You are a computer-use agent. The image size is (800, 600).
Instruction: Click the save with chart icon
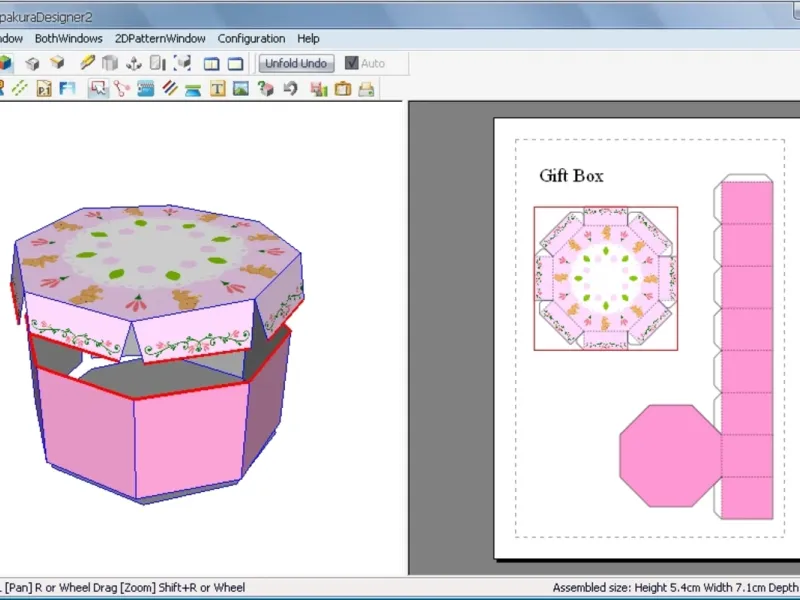tap(319, 89)
